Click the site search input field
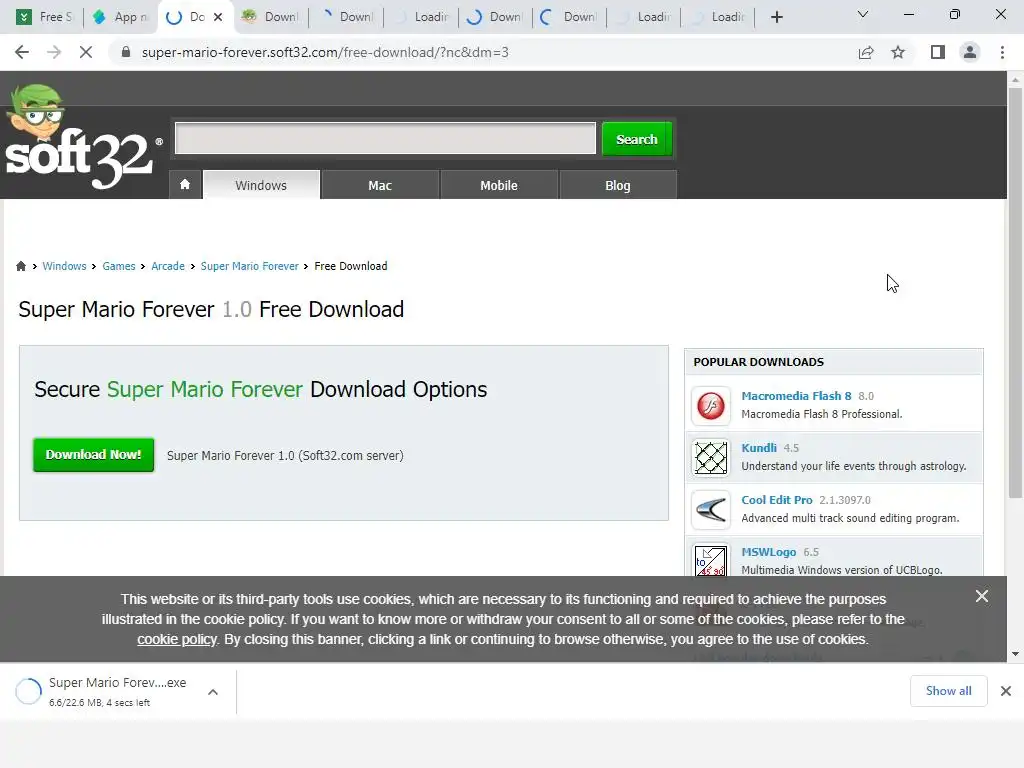 (x=385, y=138)
